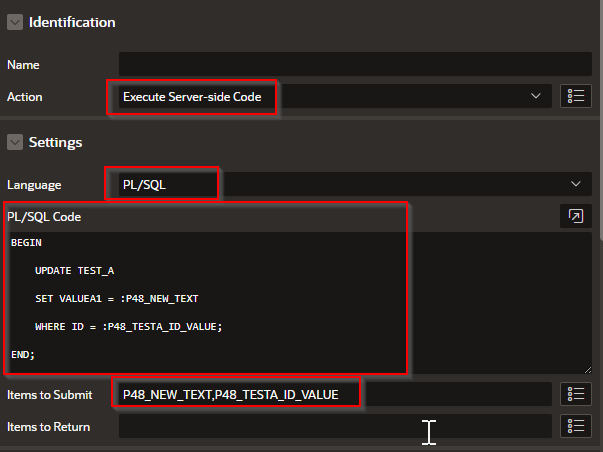Click the Items to Return label

(x=48, y=427)
